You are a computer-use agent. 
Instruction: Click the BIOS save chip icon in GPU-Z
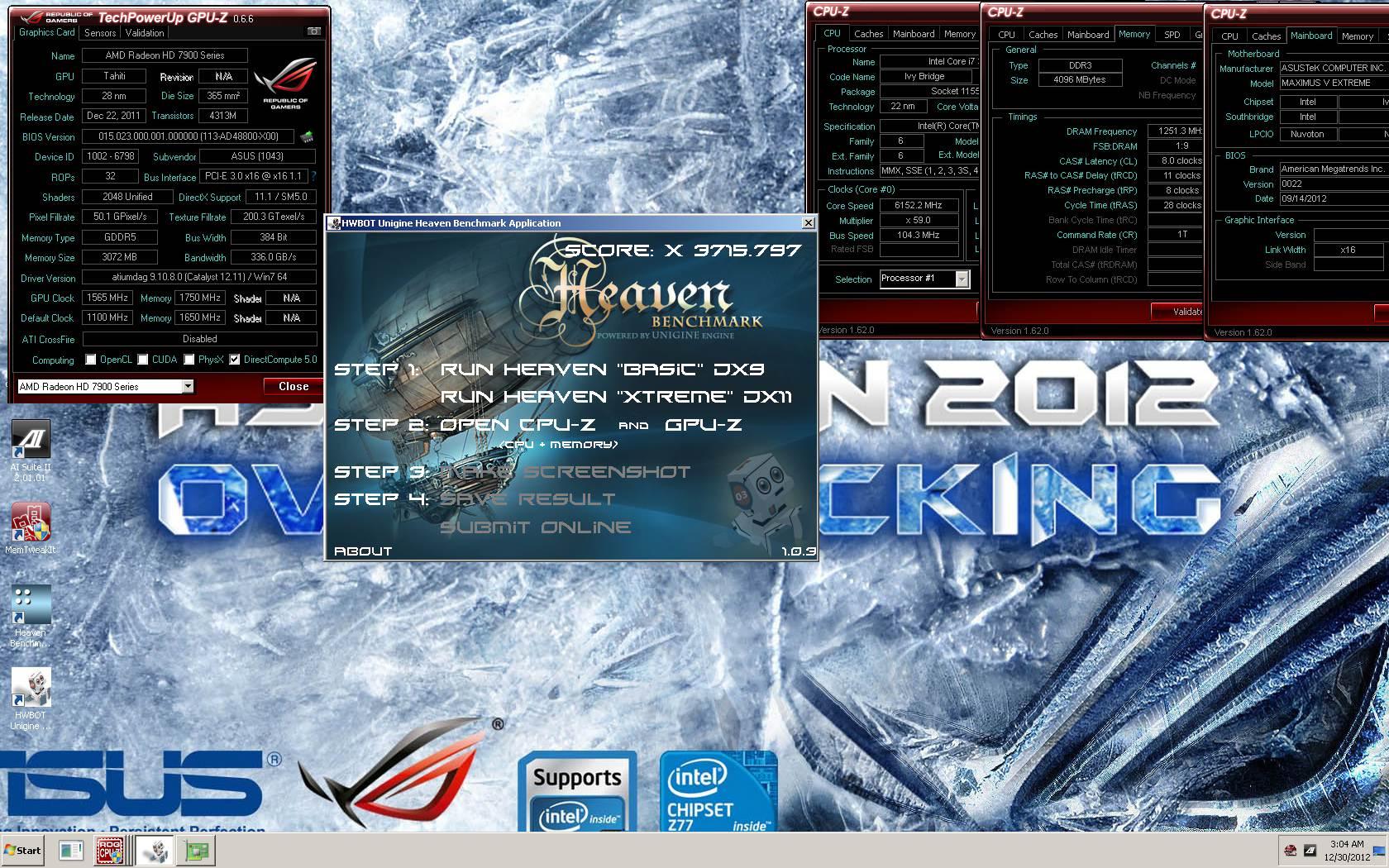point(307,136)
